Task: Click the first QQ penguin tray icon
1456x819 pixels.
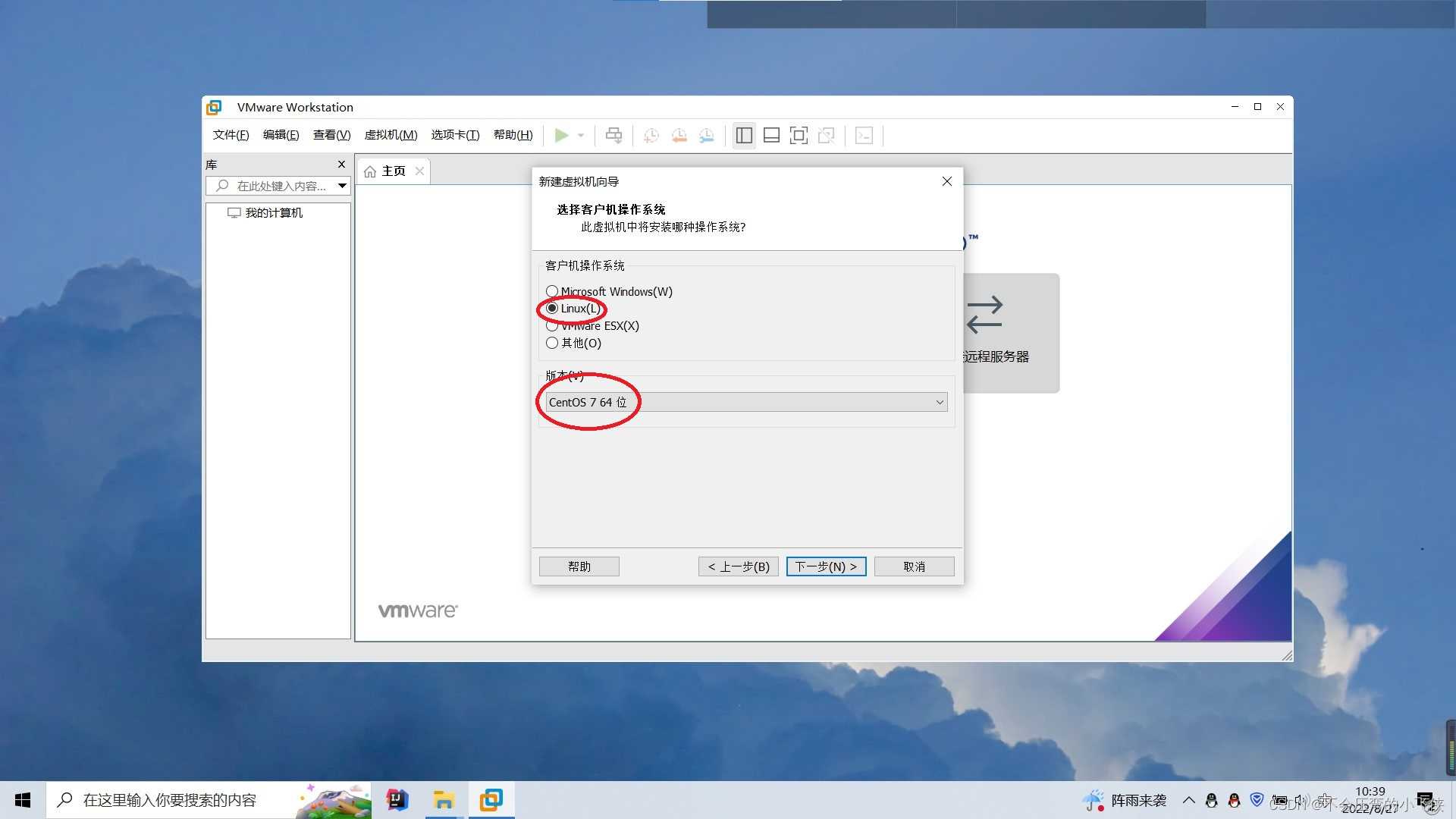Action: pyautogui.click(x=1211, y=800)
